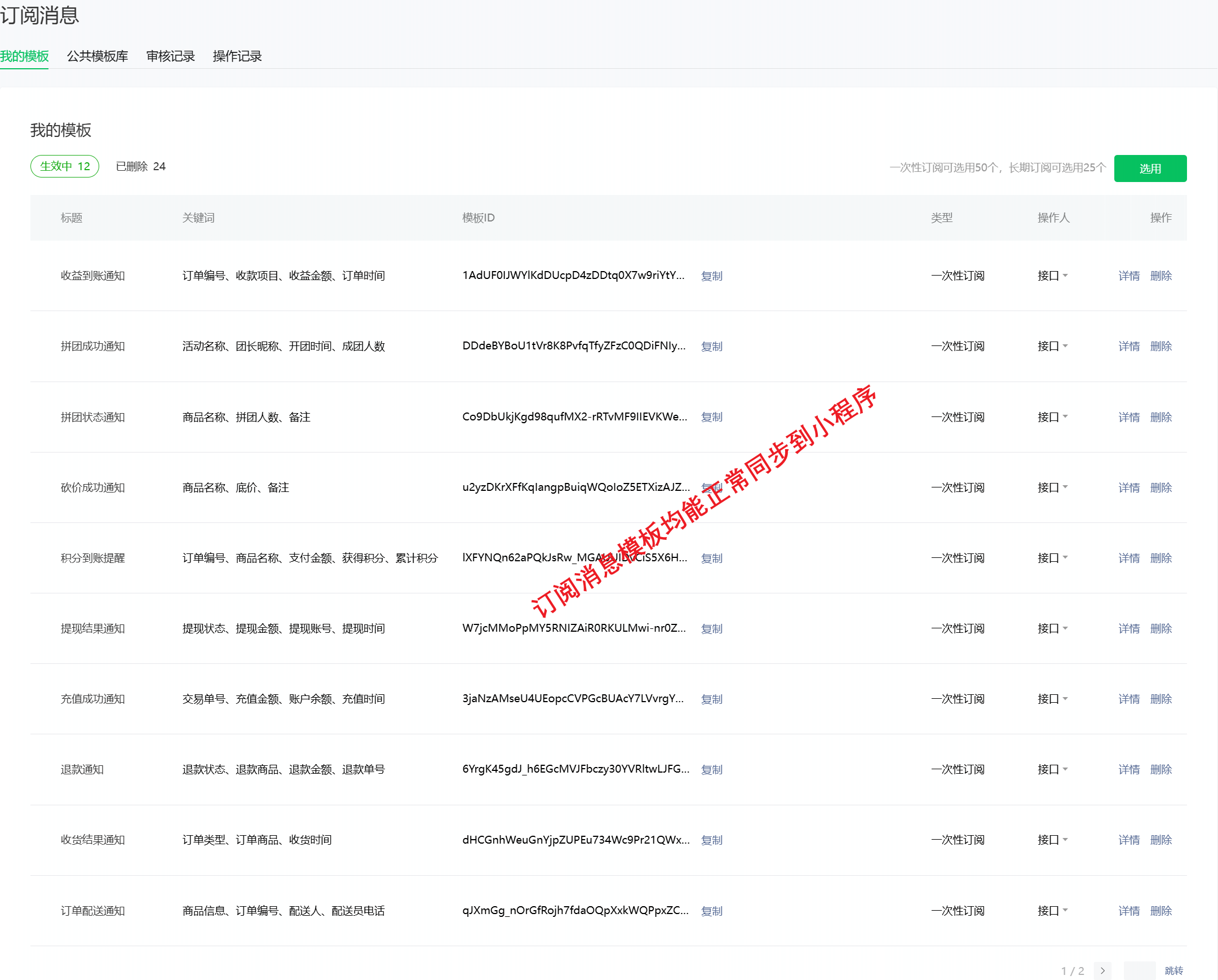Click the green 选用 button
This screenshot has height=980, width=1218.
pyautogui.click(x=1150, y=168)
